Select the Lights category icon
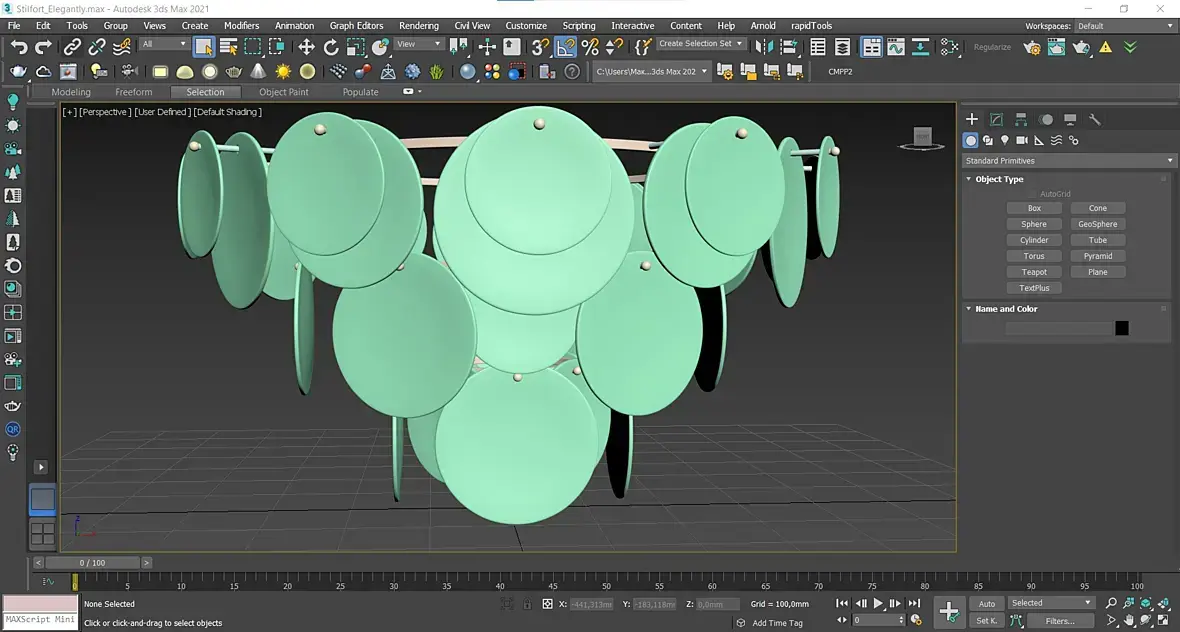Viewport: 1180px width, 632px height. pos(1005,140)
